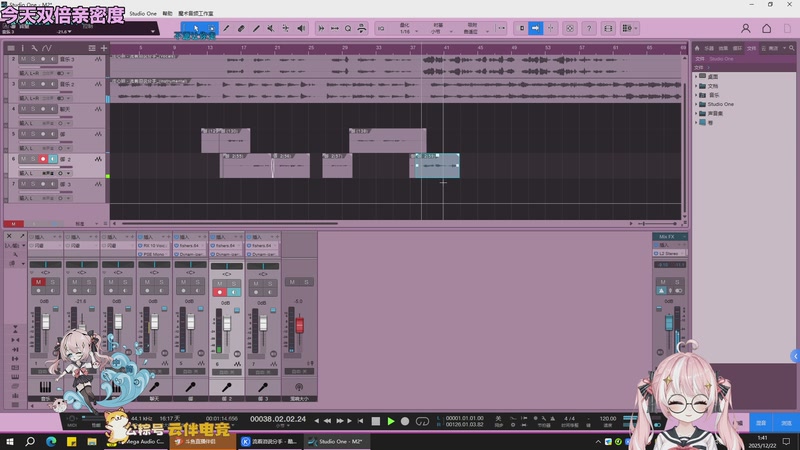The image size is (800, 450).
Task: Click the IQ button in toolbar
Action: pos(381,29)
